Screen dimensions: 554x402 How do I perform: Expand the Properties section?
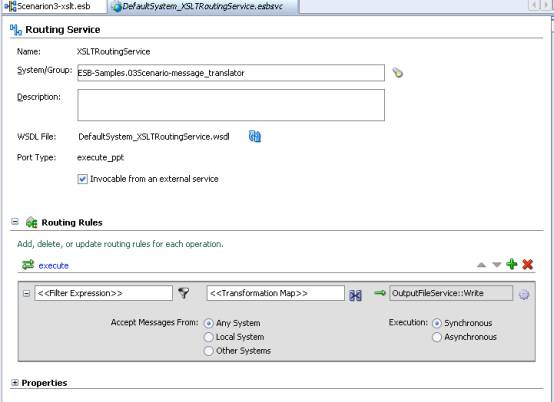pyautogui.click(x=14, y=383)
